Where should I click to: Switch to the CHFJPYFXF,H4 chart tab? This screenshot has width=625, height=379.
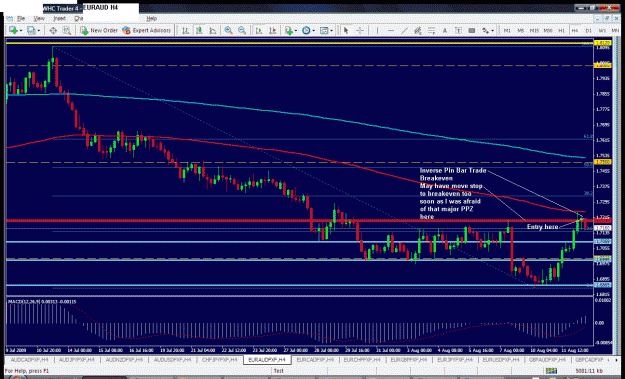220,359
